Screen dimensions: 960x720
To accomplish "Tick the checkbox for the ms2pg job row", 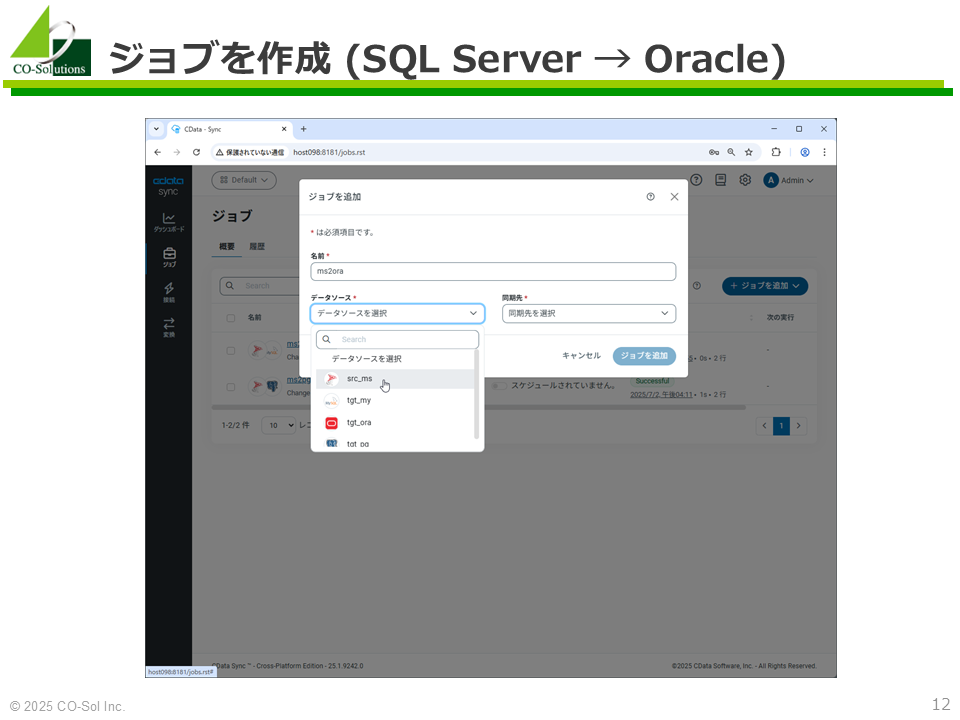I will tap(231, 387).
